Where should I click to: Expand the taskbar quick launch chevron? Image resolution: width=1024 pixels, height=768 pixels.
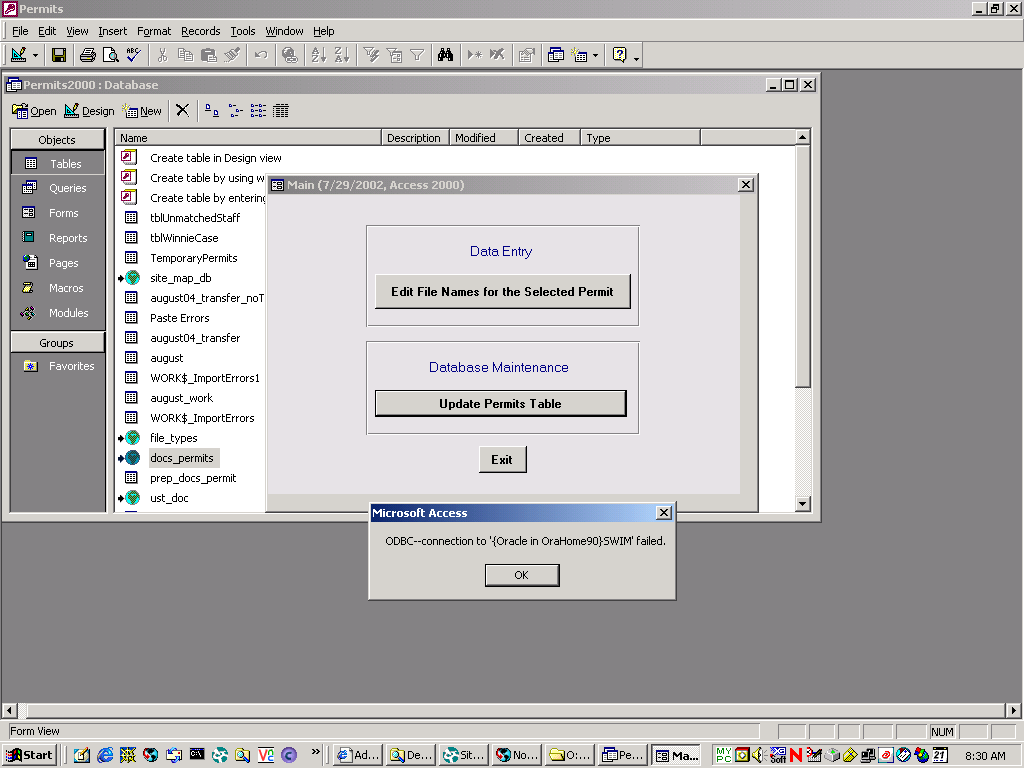pyautogui.click(x=316, y=751)
